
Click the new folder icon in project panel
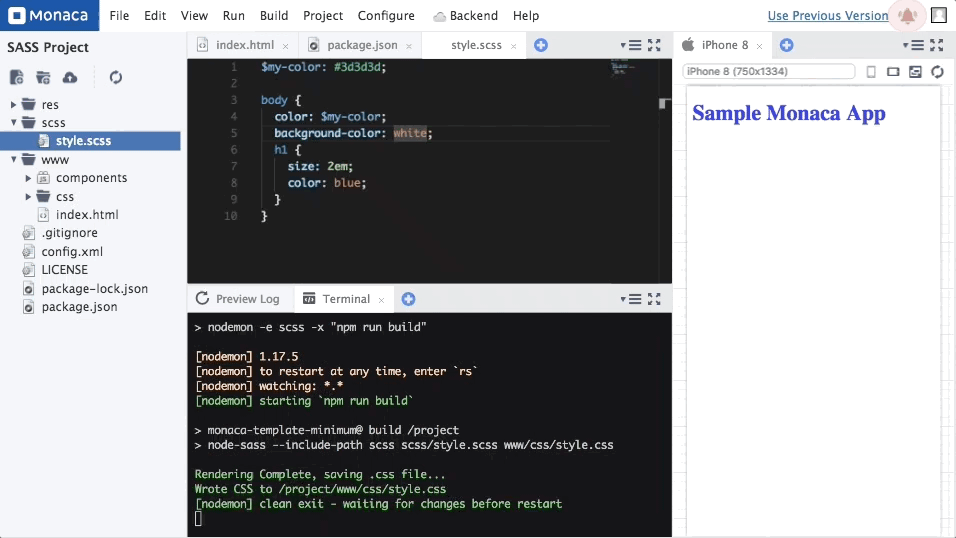click(x=43, y=77)
